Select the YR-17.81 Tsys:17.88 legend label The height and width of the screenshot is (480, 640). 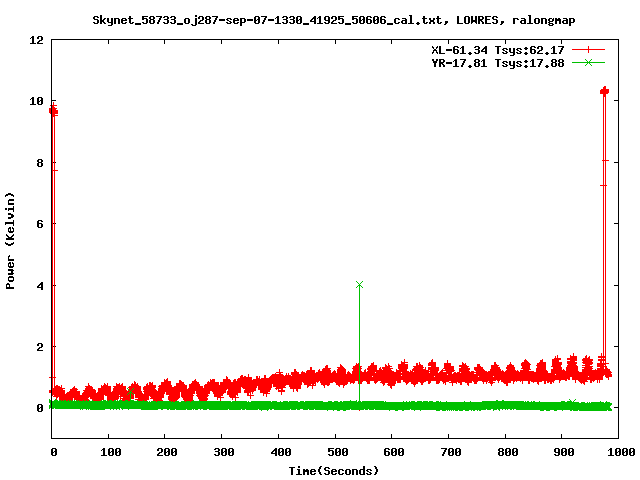[x=498, y=63]
